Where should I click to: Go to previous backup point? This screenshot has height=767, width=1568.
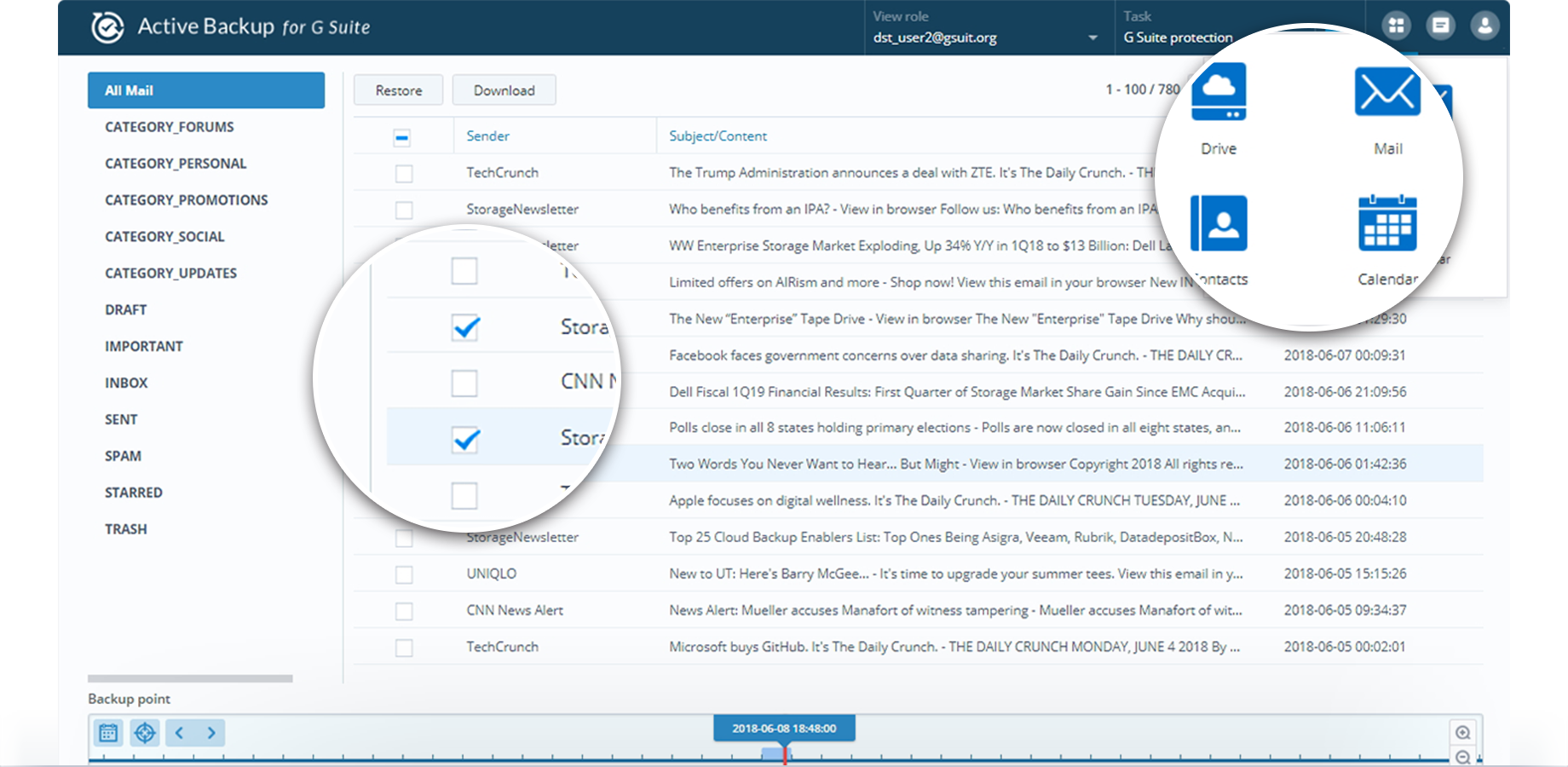pyautogui.click(x=179, y=732)
